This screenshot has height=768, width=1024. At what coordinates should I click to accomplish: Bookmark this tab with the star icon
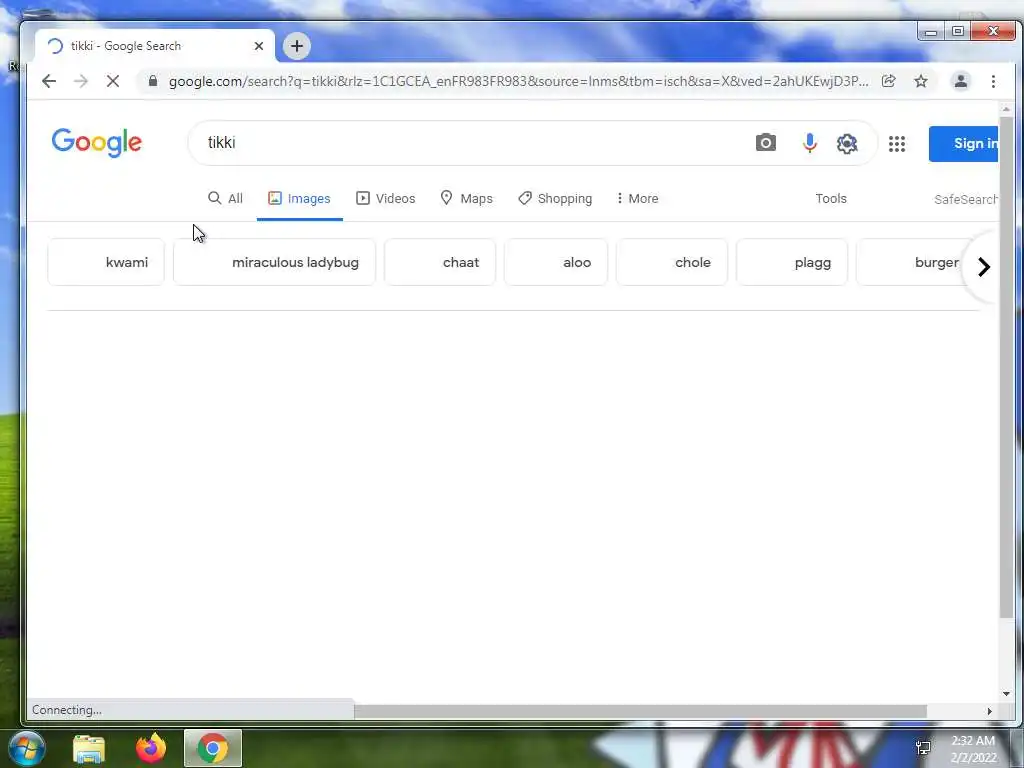tap(921, 81)
